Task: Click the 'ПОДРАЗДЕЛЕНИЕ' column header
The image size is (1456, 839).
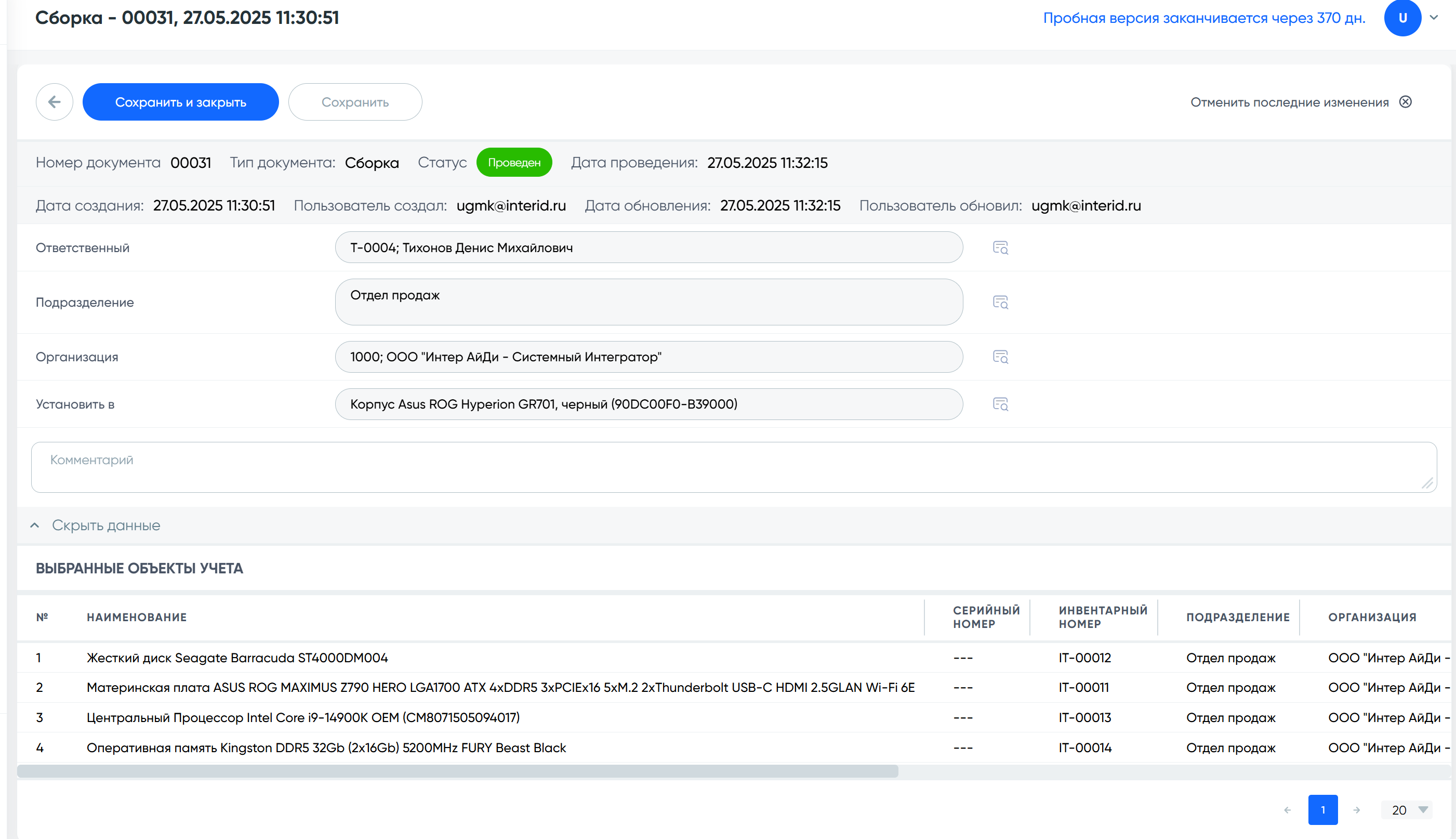Action: pyautogui.click(x=1238, y=617)
